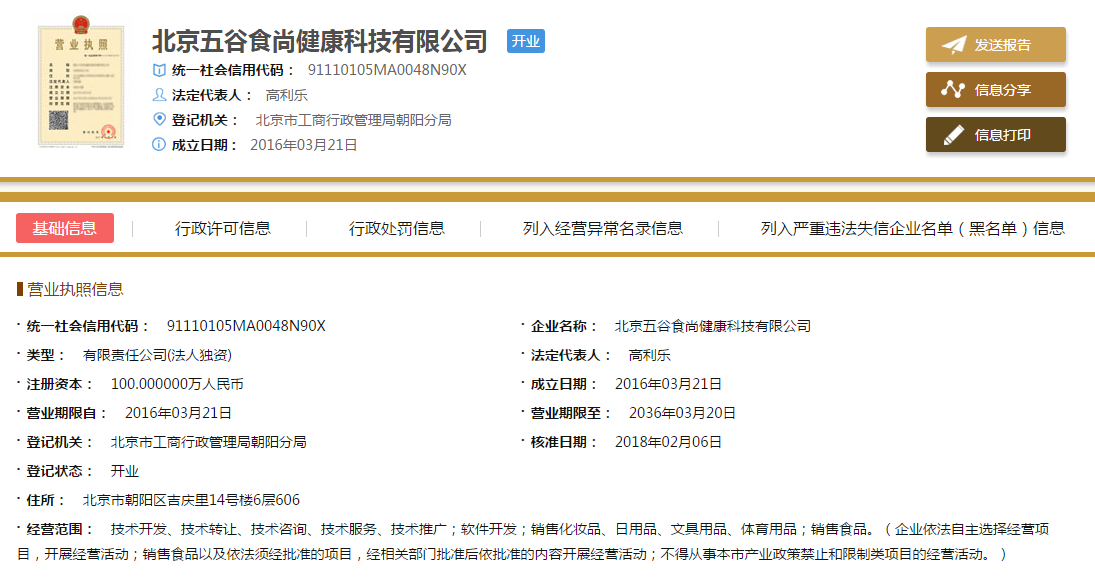Click the book icon beside 统一社会信用代码
Viewport: 1095px width, 579px height.
158,70
